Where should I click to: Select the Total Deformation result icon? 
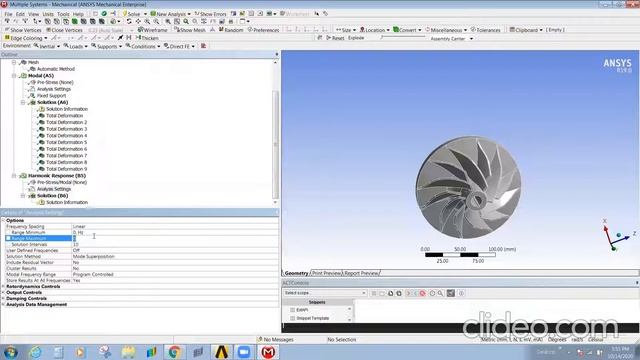coord(41,116)
